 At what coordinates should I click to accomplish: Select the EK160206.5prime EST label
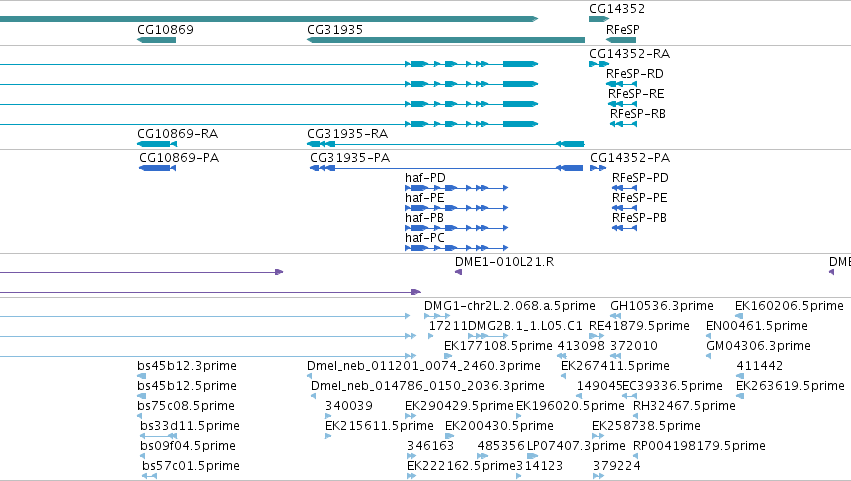(x=789, y=306)
